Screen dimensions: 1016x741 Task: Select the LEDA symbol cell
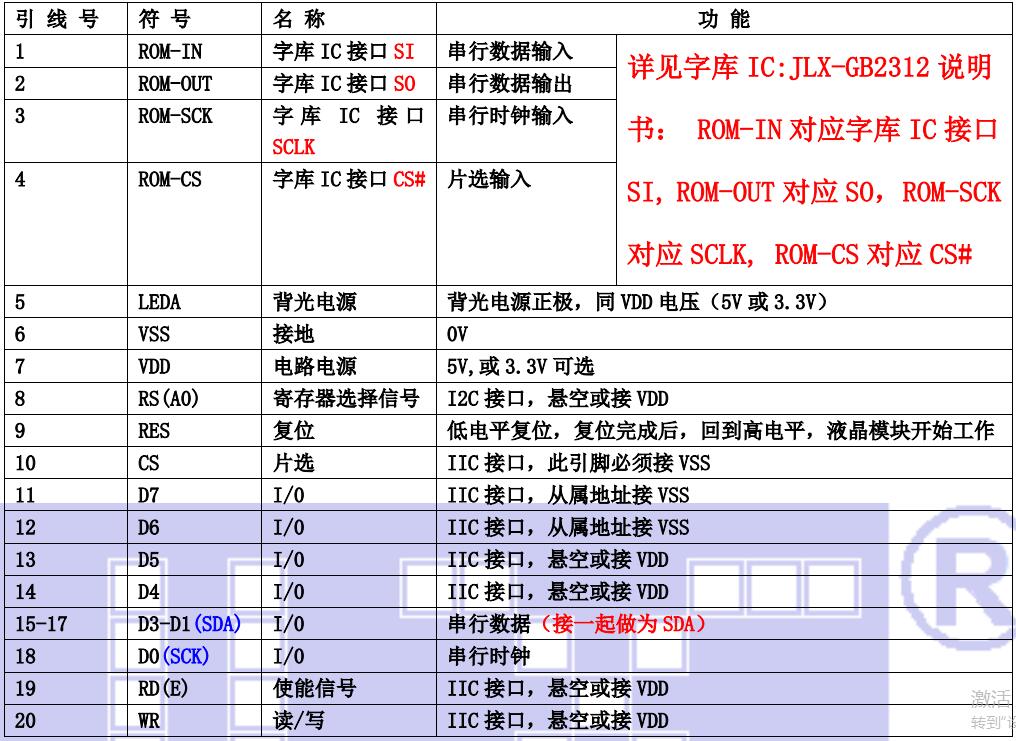coord(160,302)
